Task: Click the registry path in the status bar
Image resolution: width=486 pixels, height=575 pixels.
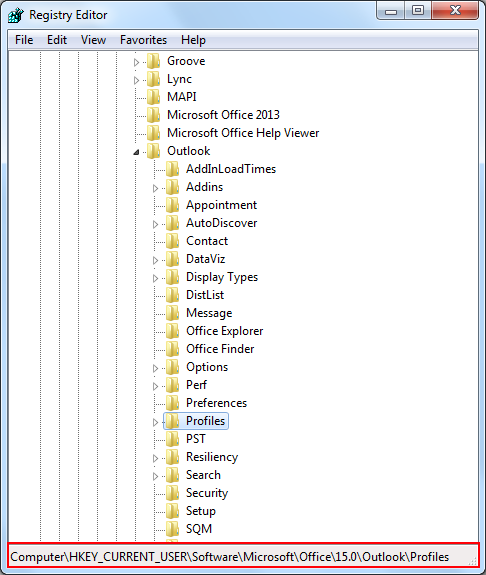Action: (230, 557)
